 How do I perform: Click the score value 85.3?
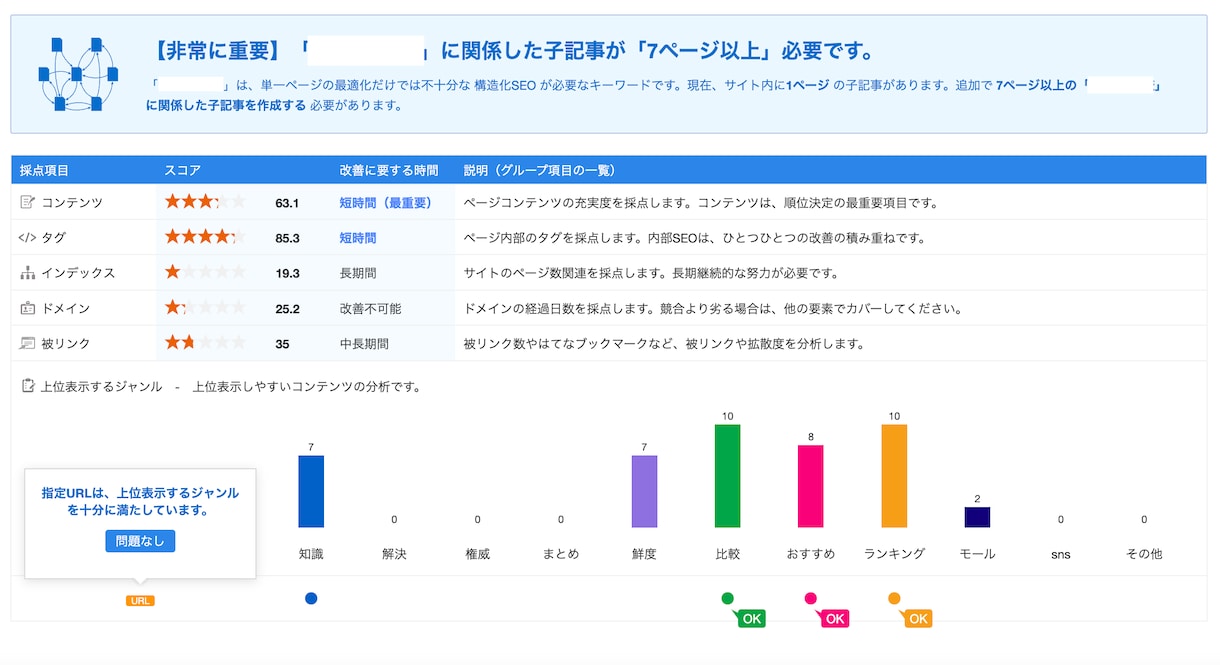[287, 238]
